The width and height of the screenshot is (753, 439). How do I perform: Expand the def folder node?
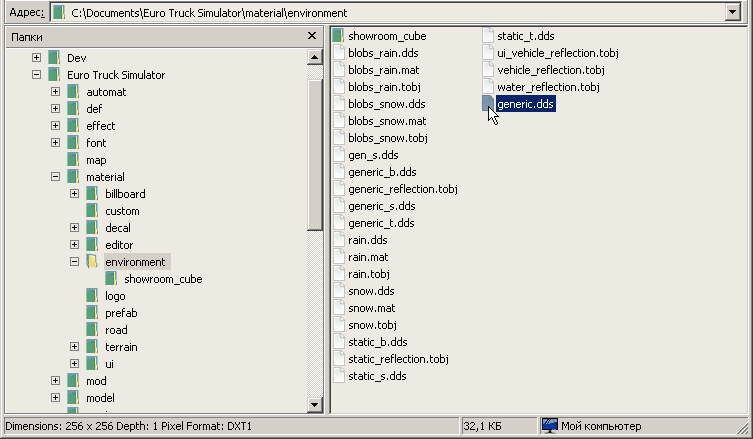point(55,109)
